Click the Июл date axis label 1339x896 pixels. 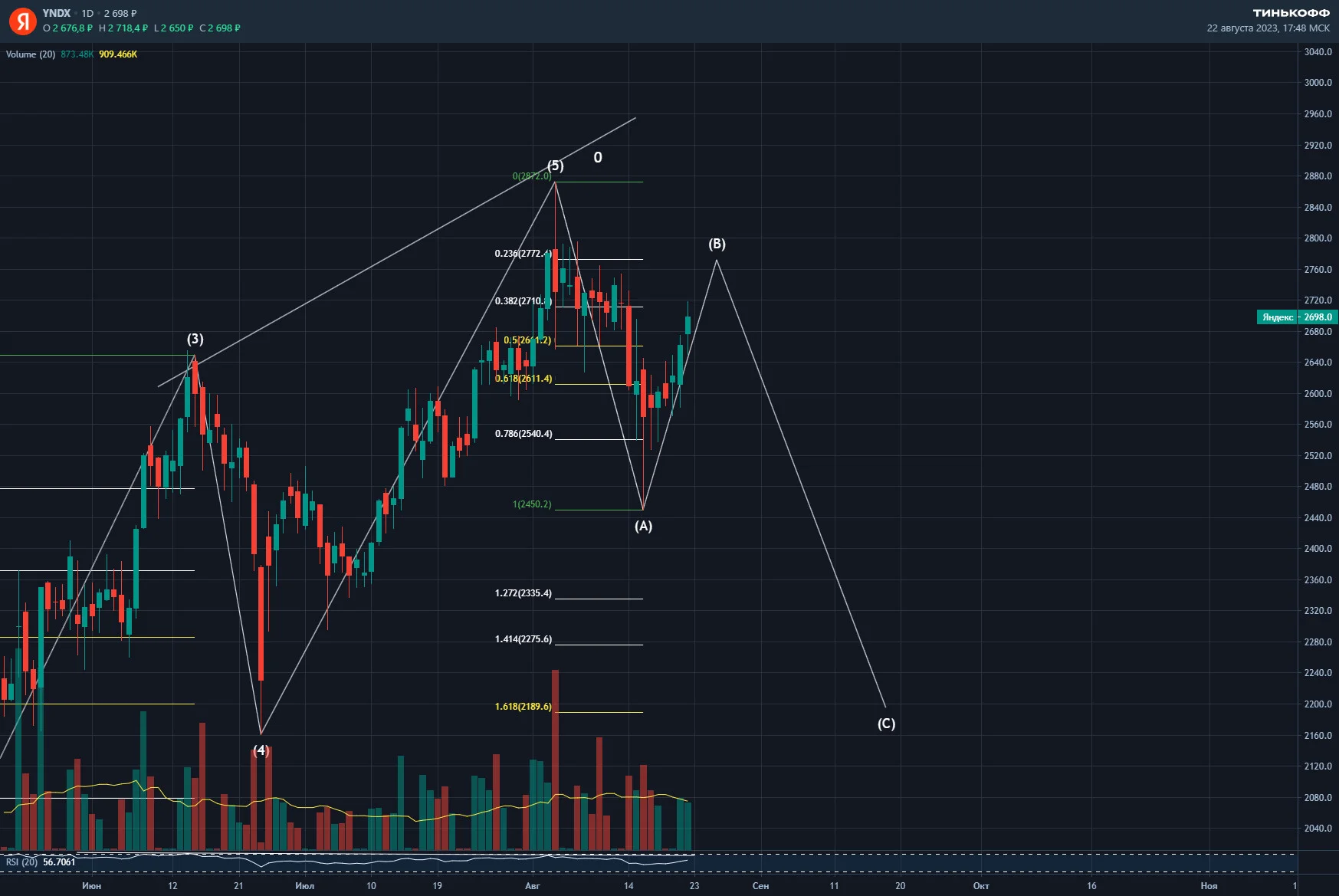[305, 886]
